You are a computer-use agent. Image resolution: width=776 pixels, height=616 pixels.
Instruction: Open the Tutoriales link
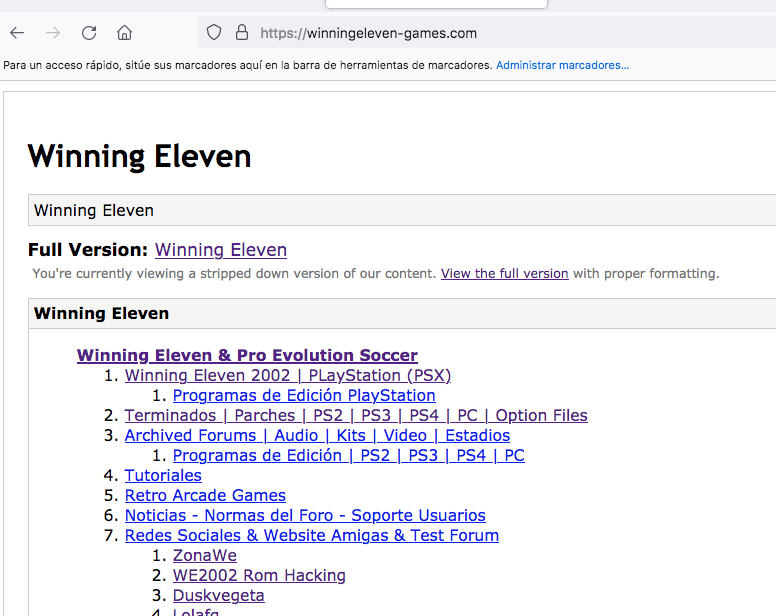[163, 475]
